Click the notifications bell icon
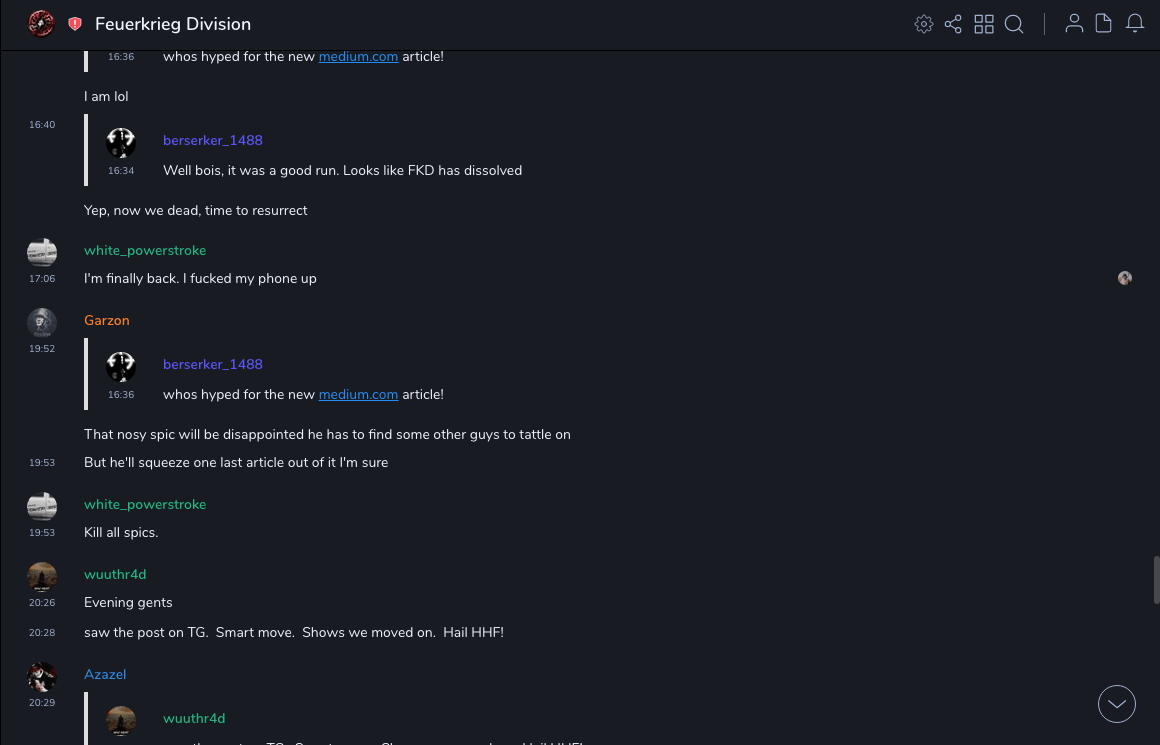Screen dimensions: 1160x745 (1135, 24)
